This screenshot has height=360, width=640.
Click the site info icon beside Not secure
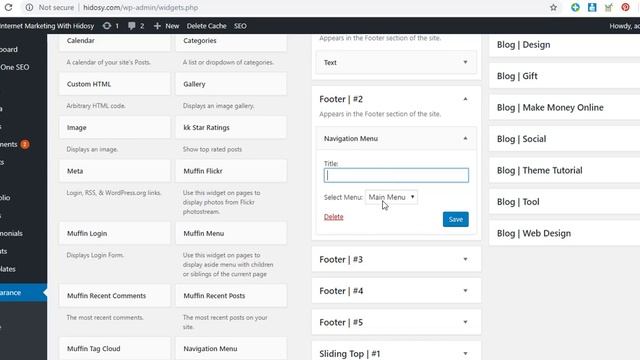tap(29, 7)
